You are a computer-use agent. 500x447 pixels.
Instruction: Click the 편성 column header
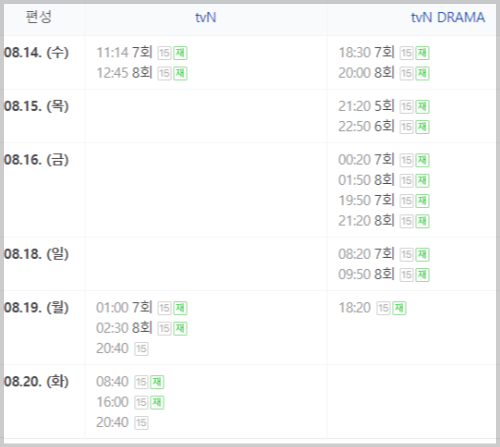[39, 17]
